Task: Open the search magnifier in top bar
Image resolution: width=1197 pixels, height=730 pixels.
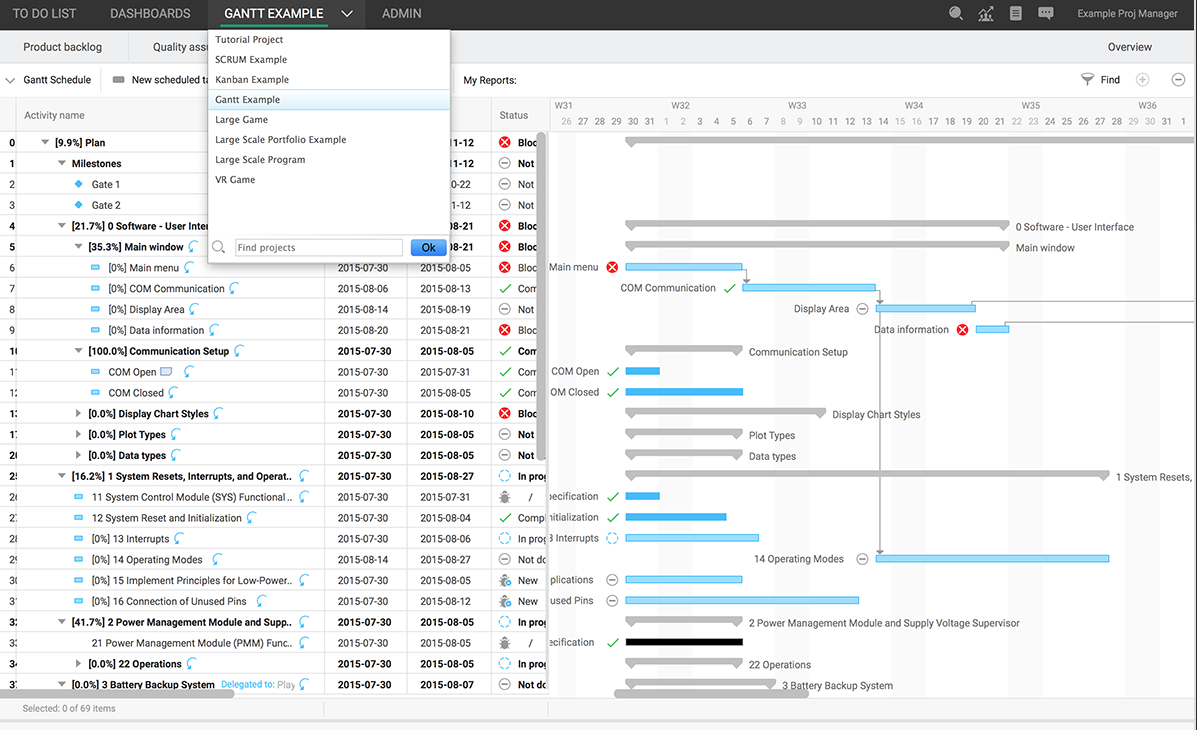Action: point(955,13)
